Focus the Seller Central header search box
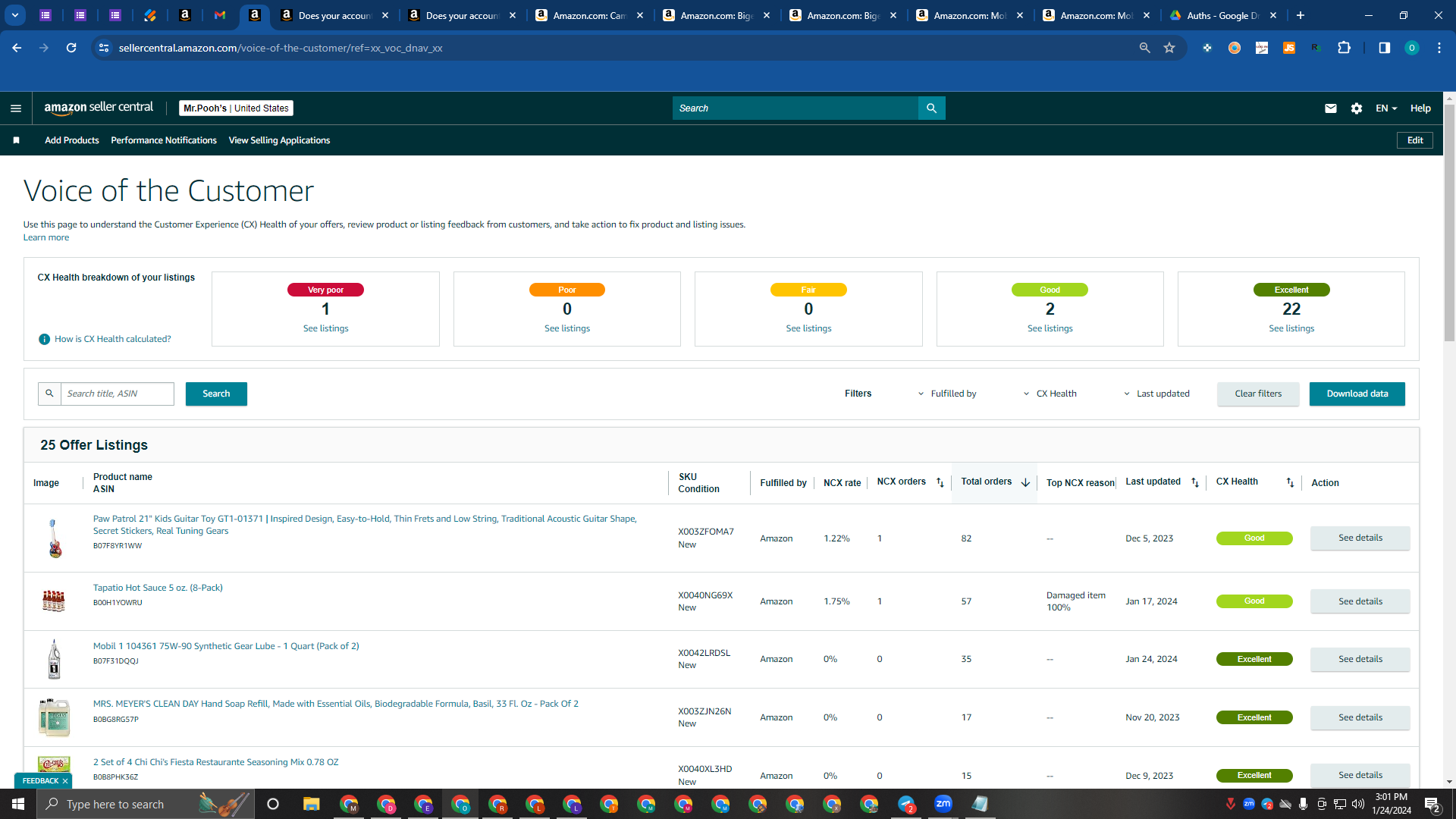Screen dimensions: 1456x819 [795, 108]
